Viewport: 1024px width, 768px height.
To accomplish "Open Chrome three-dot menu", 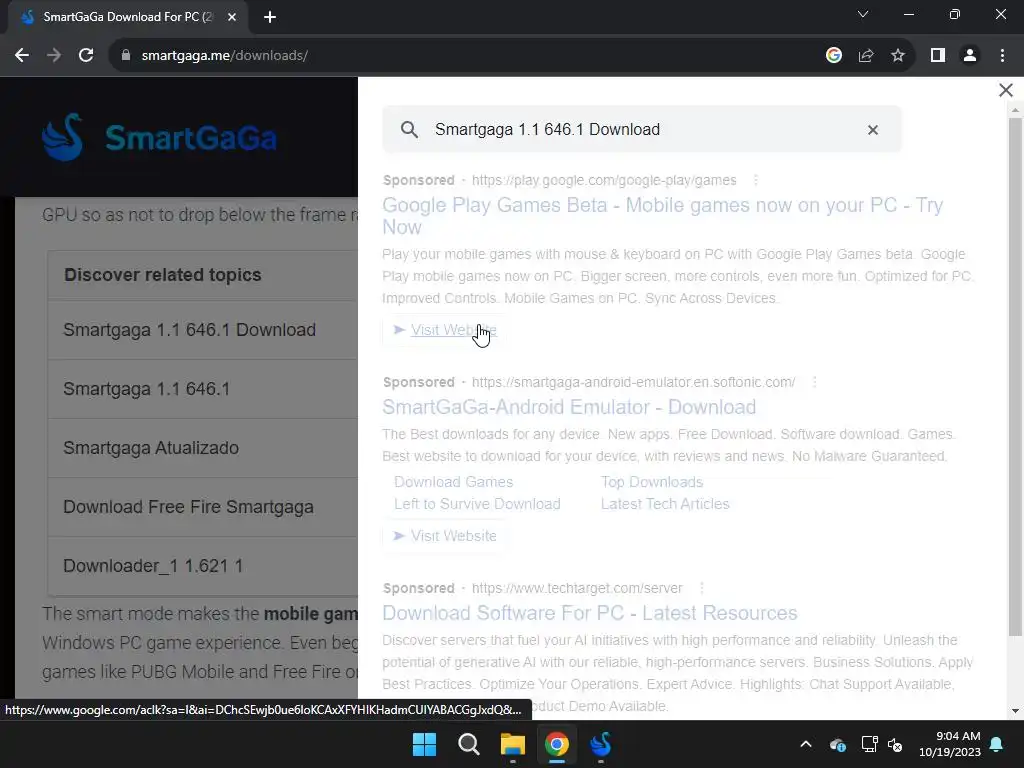I will (x=1002, y=56).
